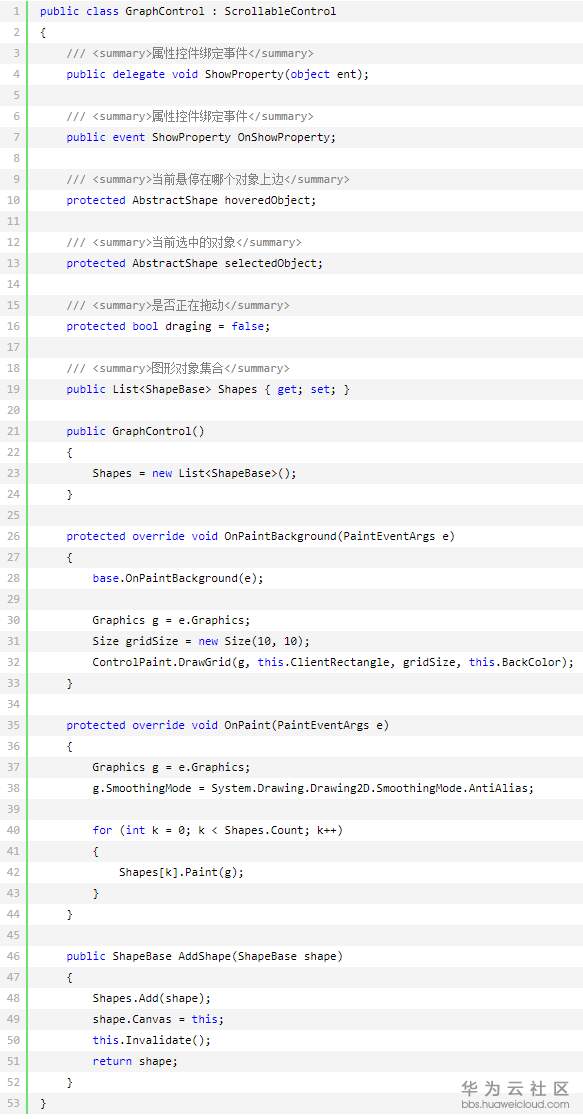The width and height of the screenshot is (583, 1119).
Task: Click the 'for (int k = 0; ...' loop line
Action: pyautogui.click(x=220, y=830)
